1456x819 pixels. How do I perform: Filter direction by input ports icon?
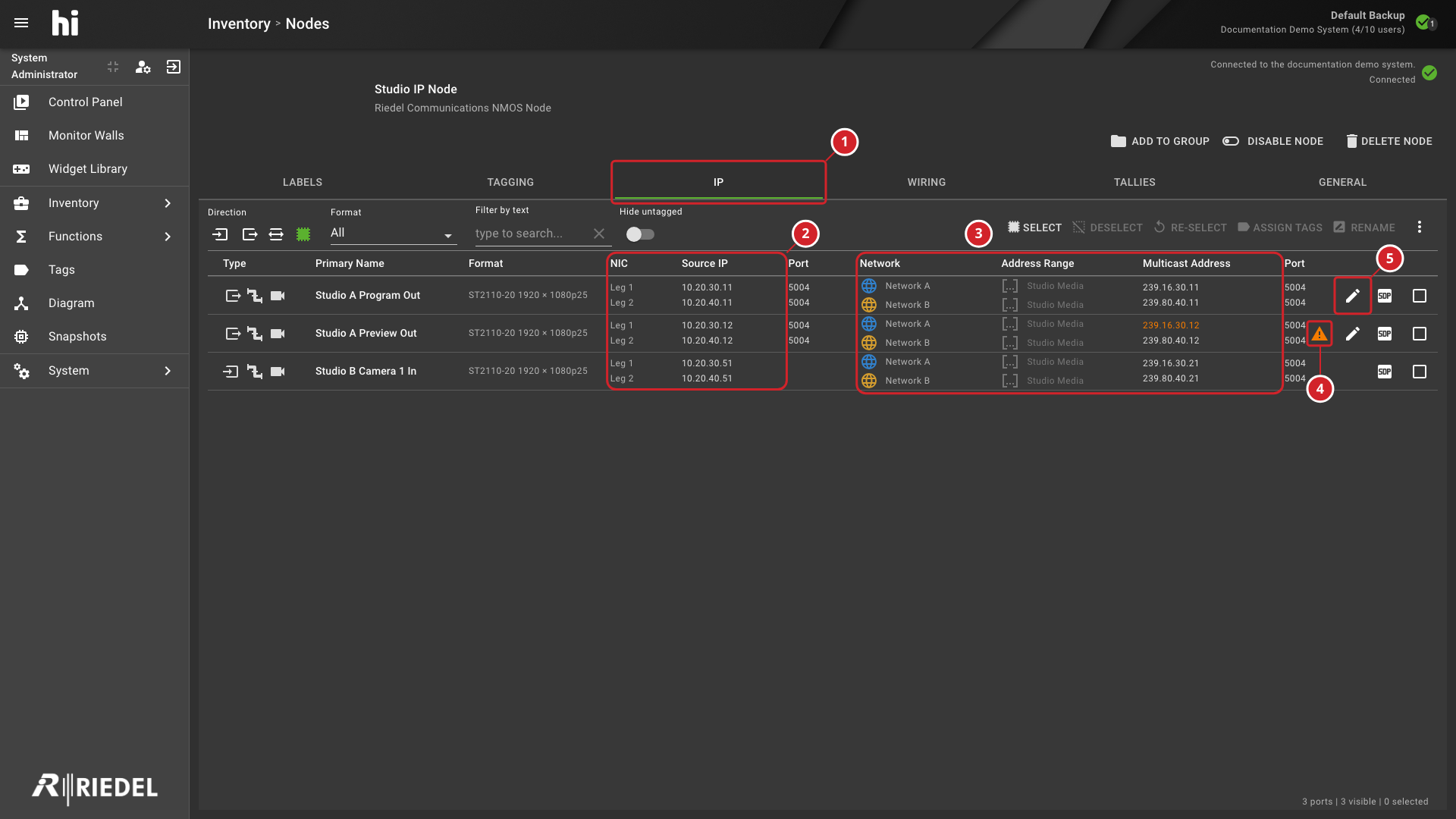pos(220,234)
